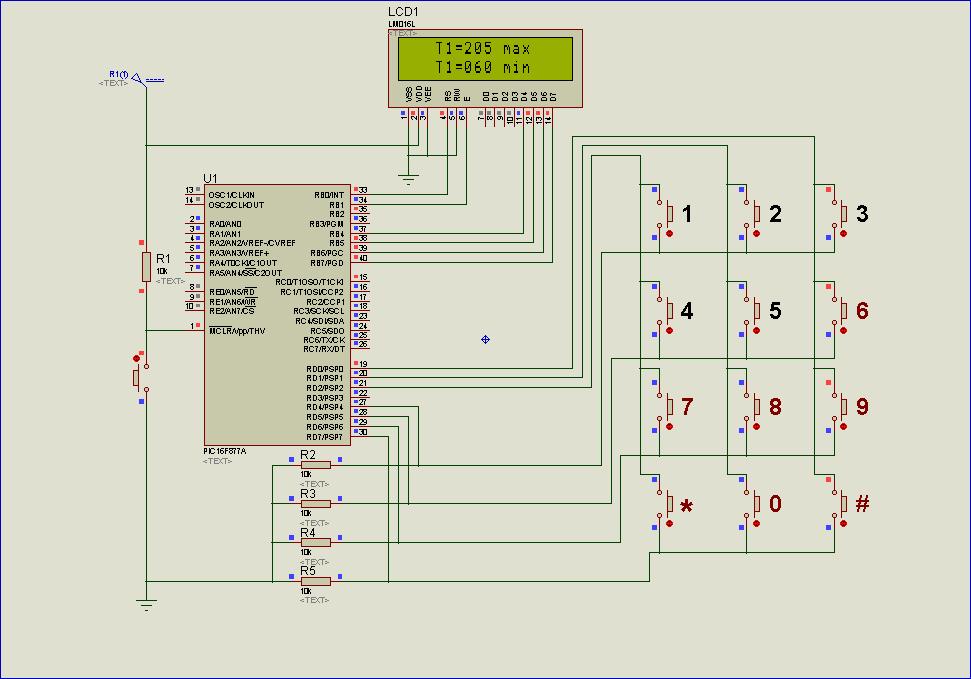Toggle red latch dot of reset button
The image size is (971, 679).
point(136,358)
